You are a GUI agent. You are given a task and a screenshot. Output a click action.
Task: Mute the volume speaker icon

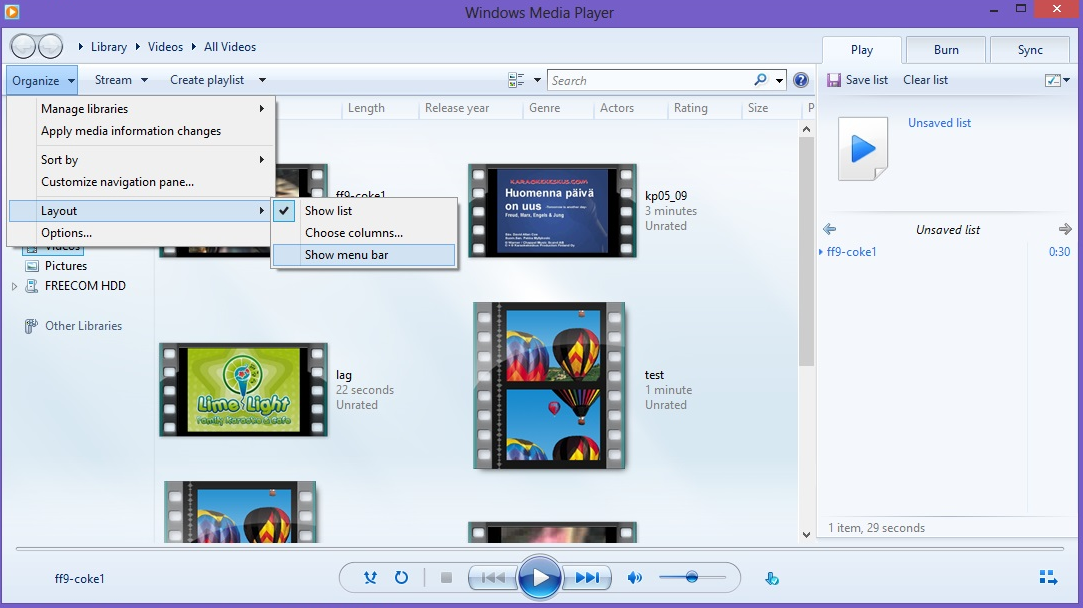click(634, 577)
